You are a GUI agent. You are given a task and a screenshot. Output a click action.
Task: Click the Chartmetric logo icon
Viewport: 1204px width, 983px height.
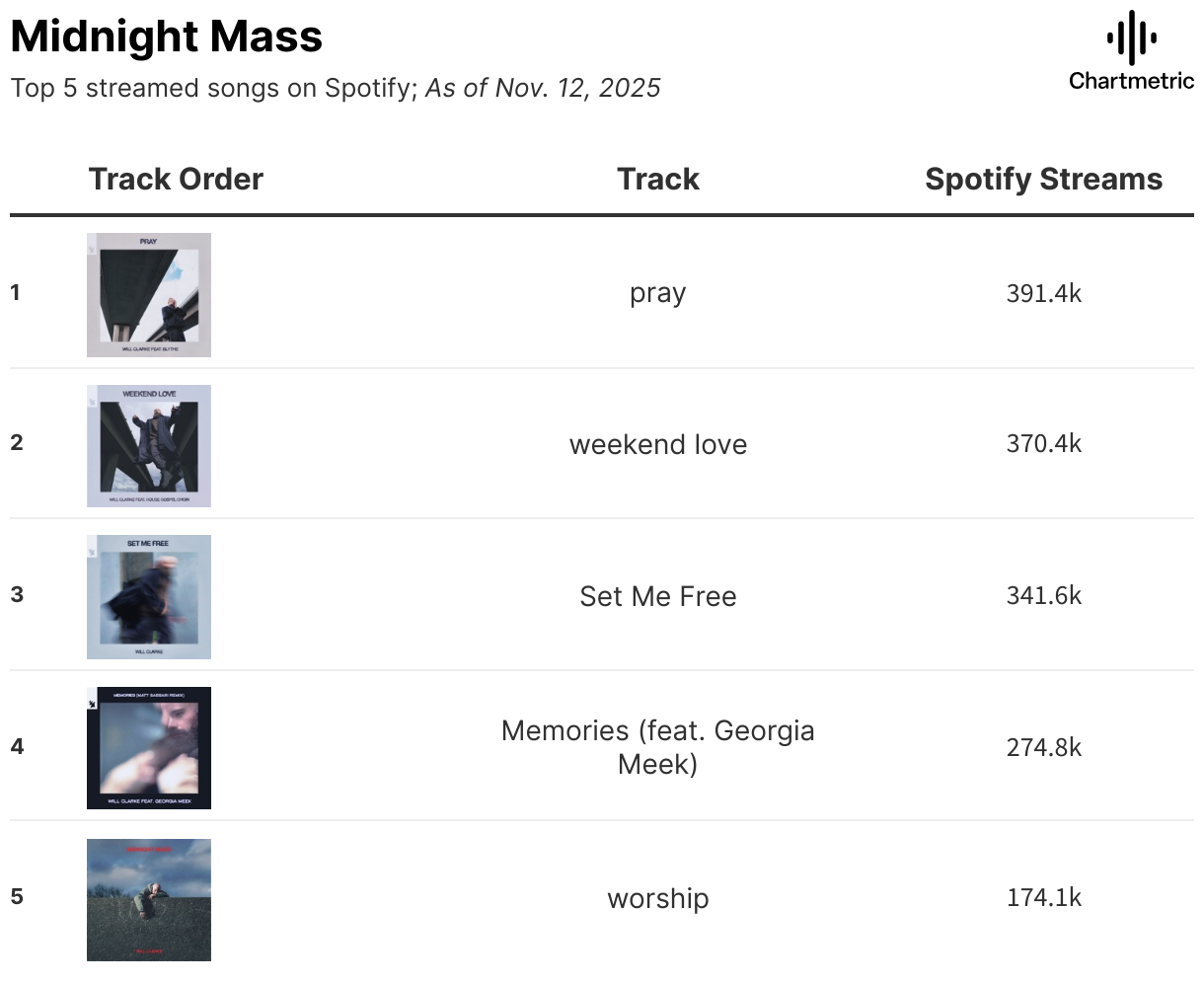click(x=1131, y=39)
